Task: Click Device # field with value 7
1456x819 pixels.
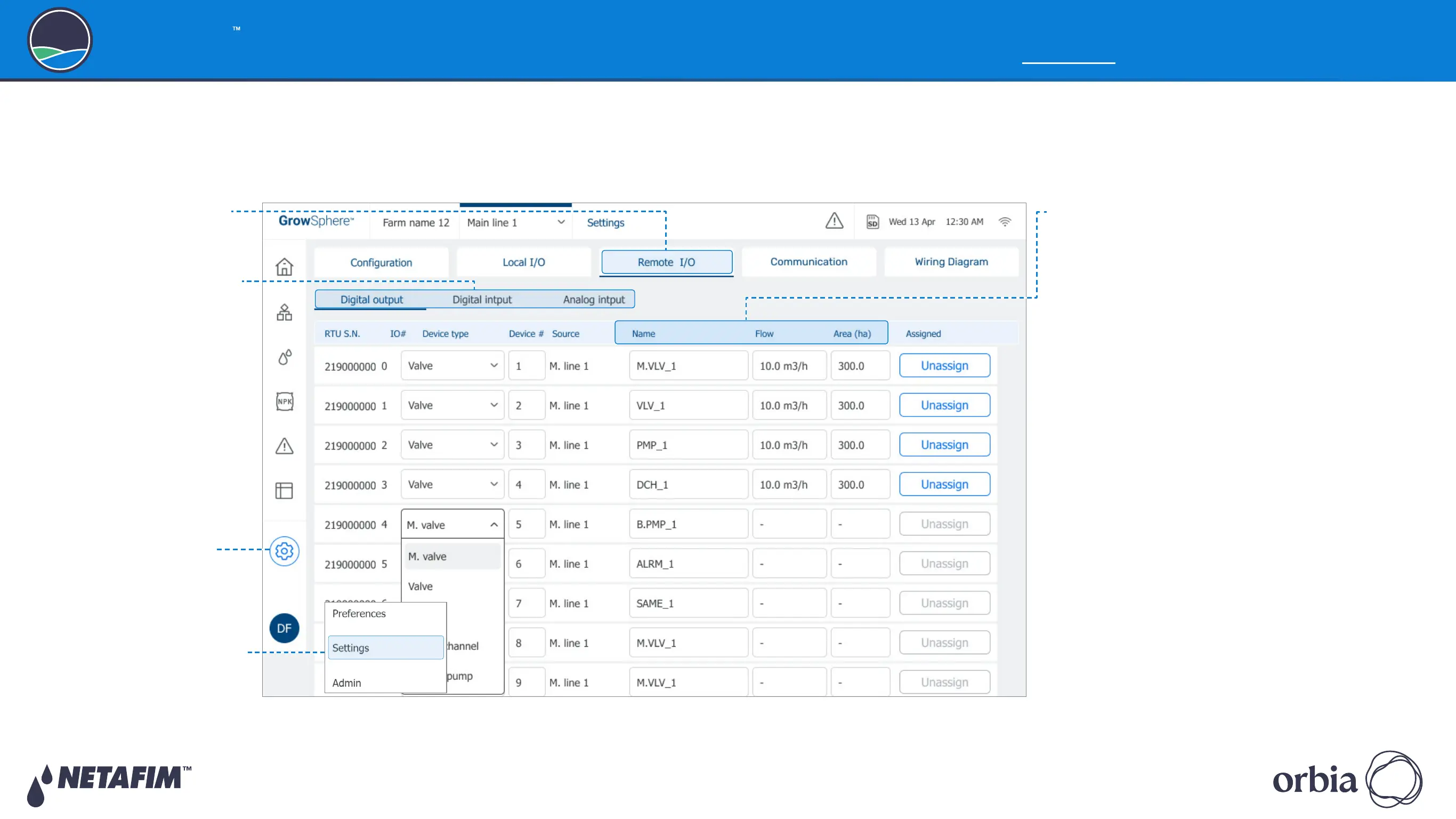Action: click(527, 603)
